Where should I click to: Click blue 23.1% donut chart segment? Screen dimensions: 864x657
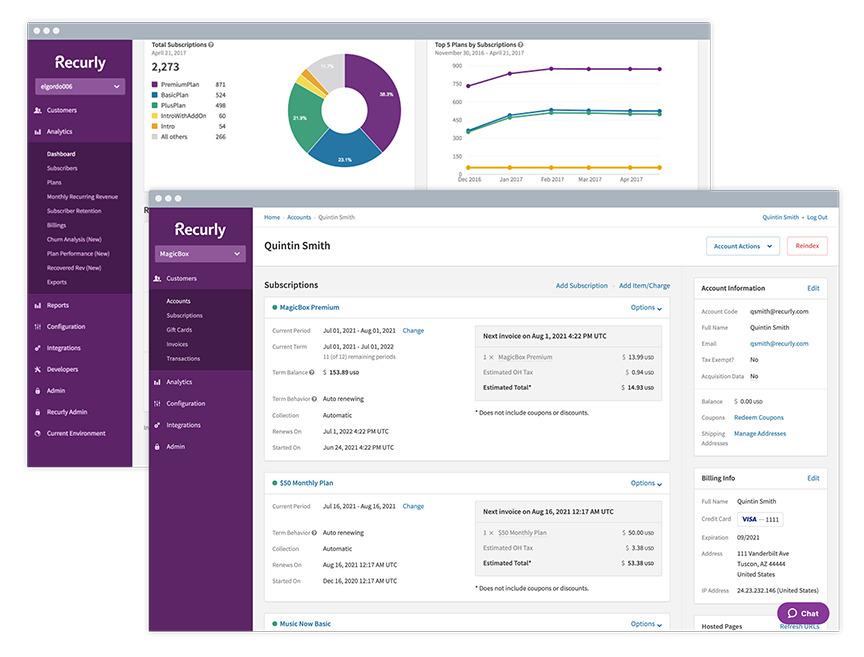point(344,152)
